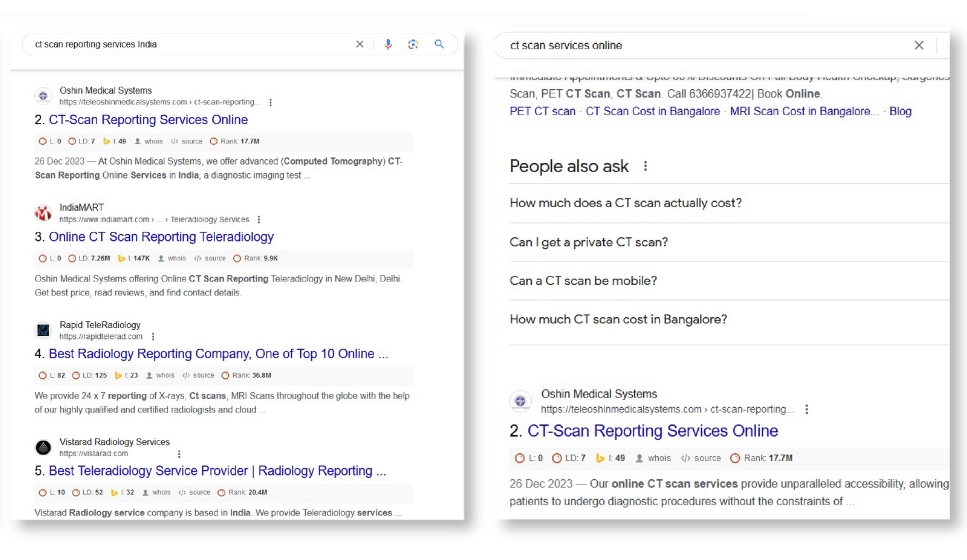Open 'Online CT Scan Reporting Teleradiology' result
The image size is (967, 560).
click(161, 237)
